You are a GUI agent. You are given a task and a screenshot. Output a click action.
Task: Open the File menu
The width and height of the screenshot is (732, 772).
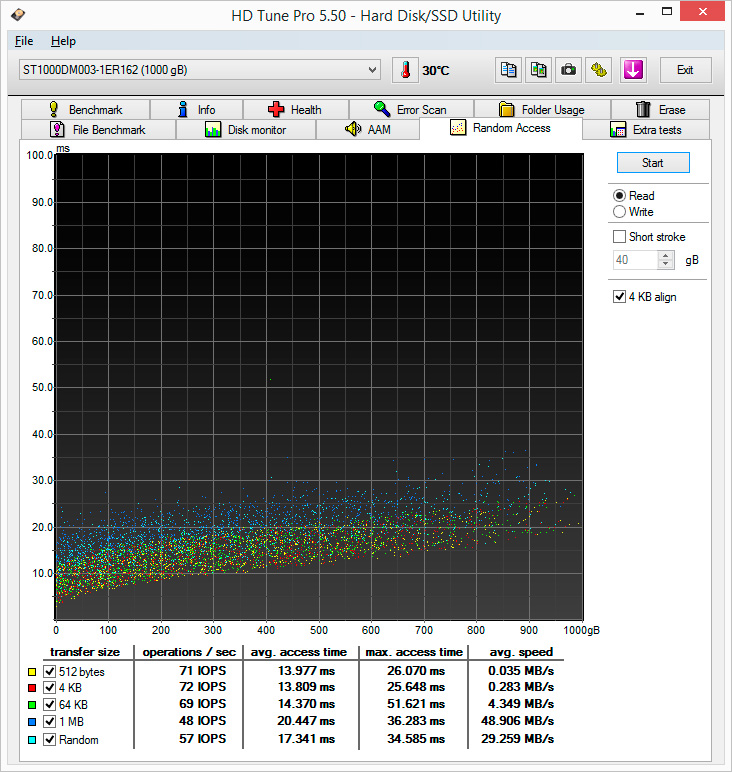pyautogui.click(x=24, y=41)
